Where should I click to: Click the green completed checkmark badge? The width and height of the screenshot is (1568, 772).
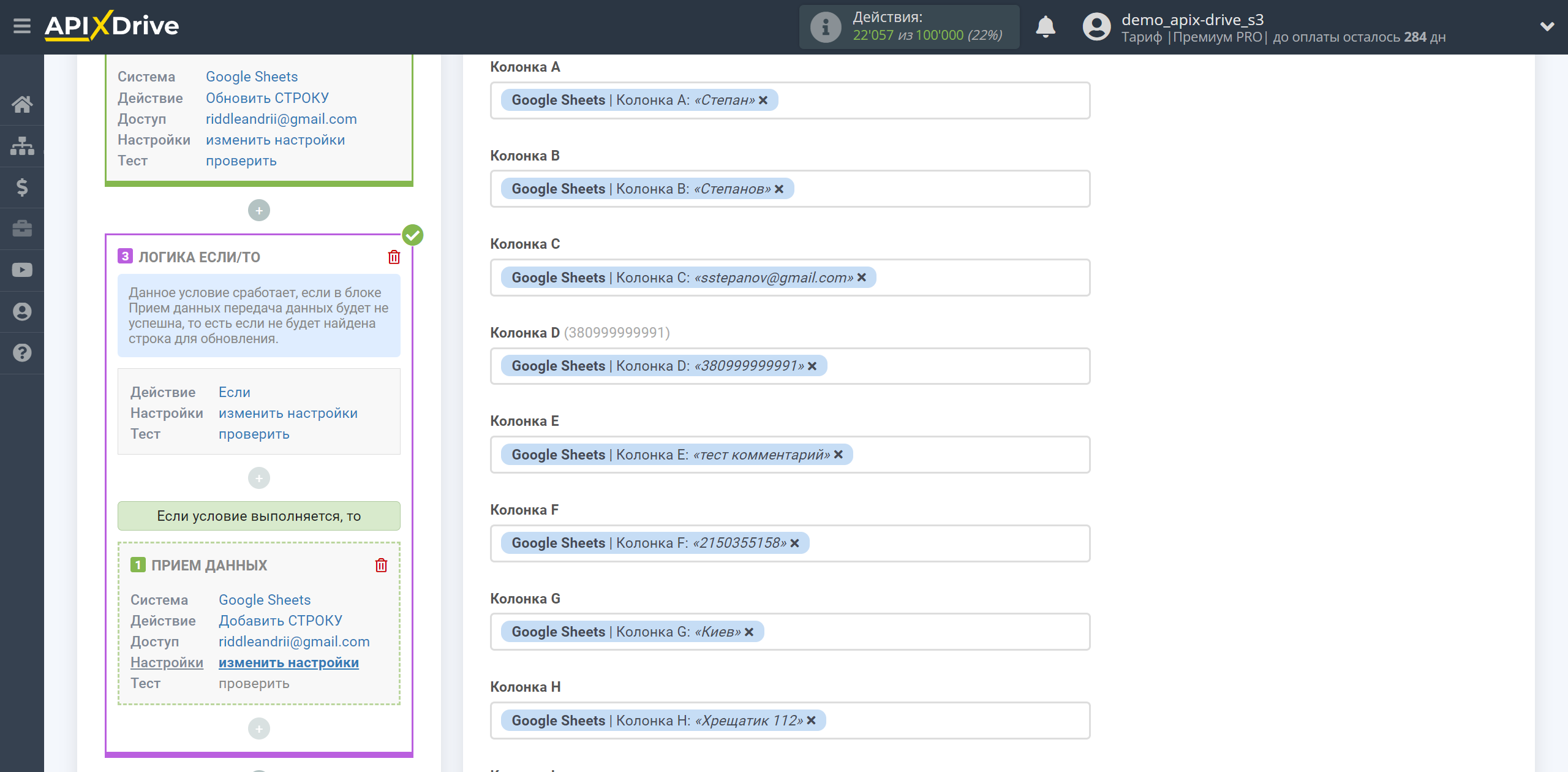coord(413,235)
